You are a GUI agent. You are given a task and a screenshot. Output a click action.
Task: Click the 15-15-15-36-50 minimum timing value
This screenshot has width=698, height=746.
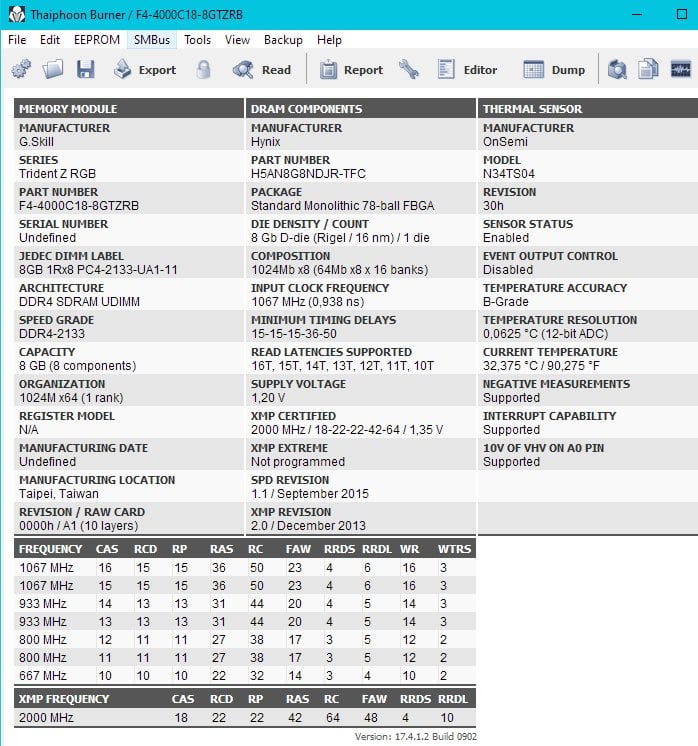coord(294,334)
